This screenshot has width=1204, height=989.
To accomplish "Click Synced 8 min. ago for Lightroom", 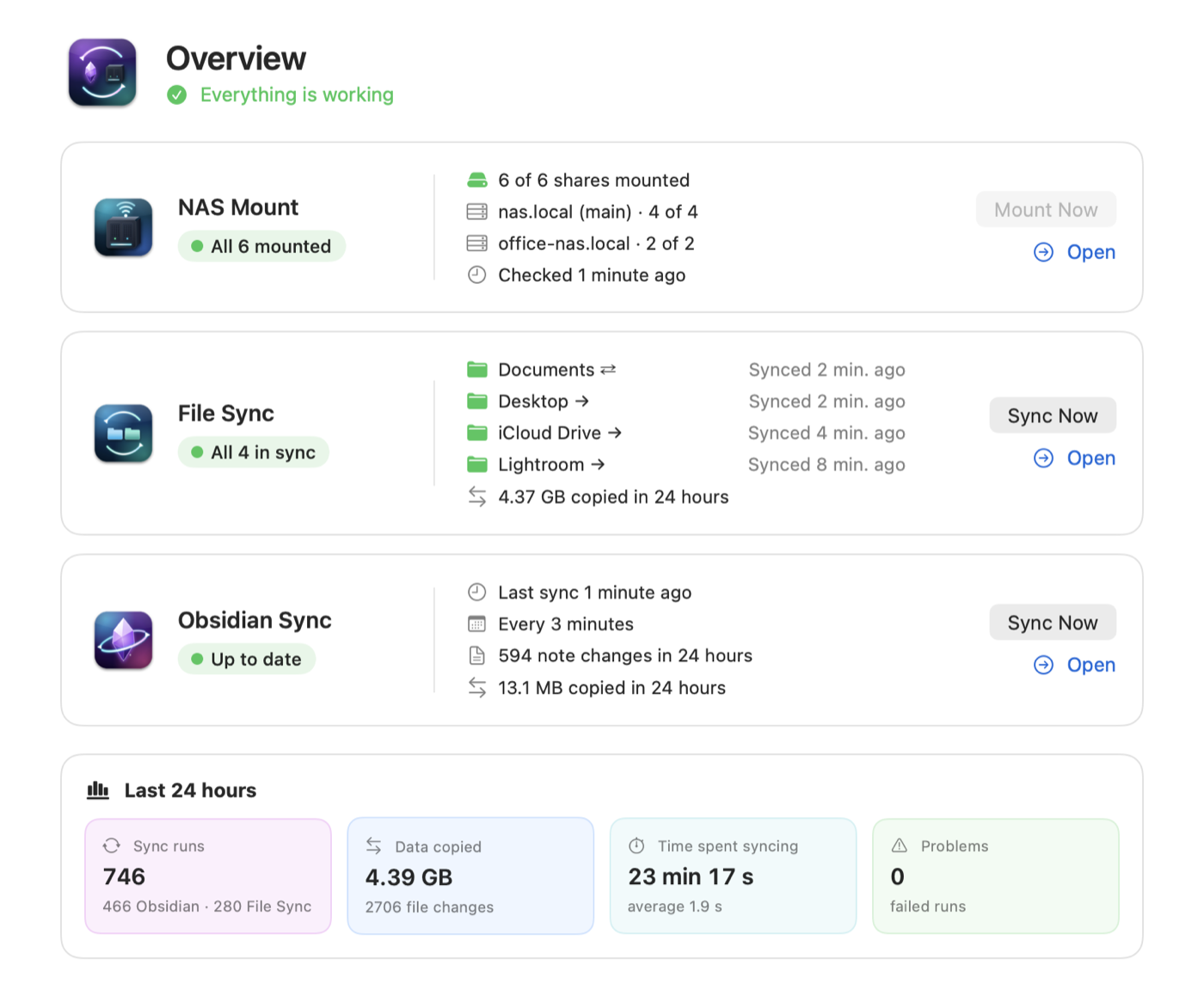I will [826, 464].
